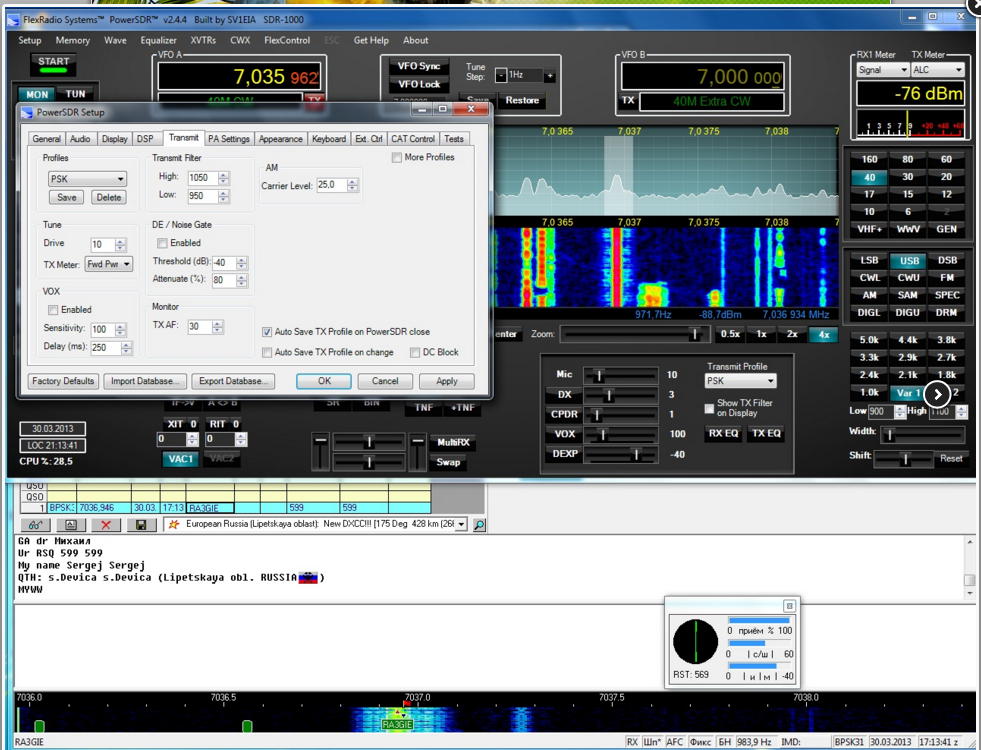Adjust the Mic level slider

(600, 374)
